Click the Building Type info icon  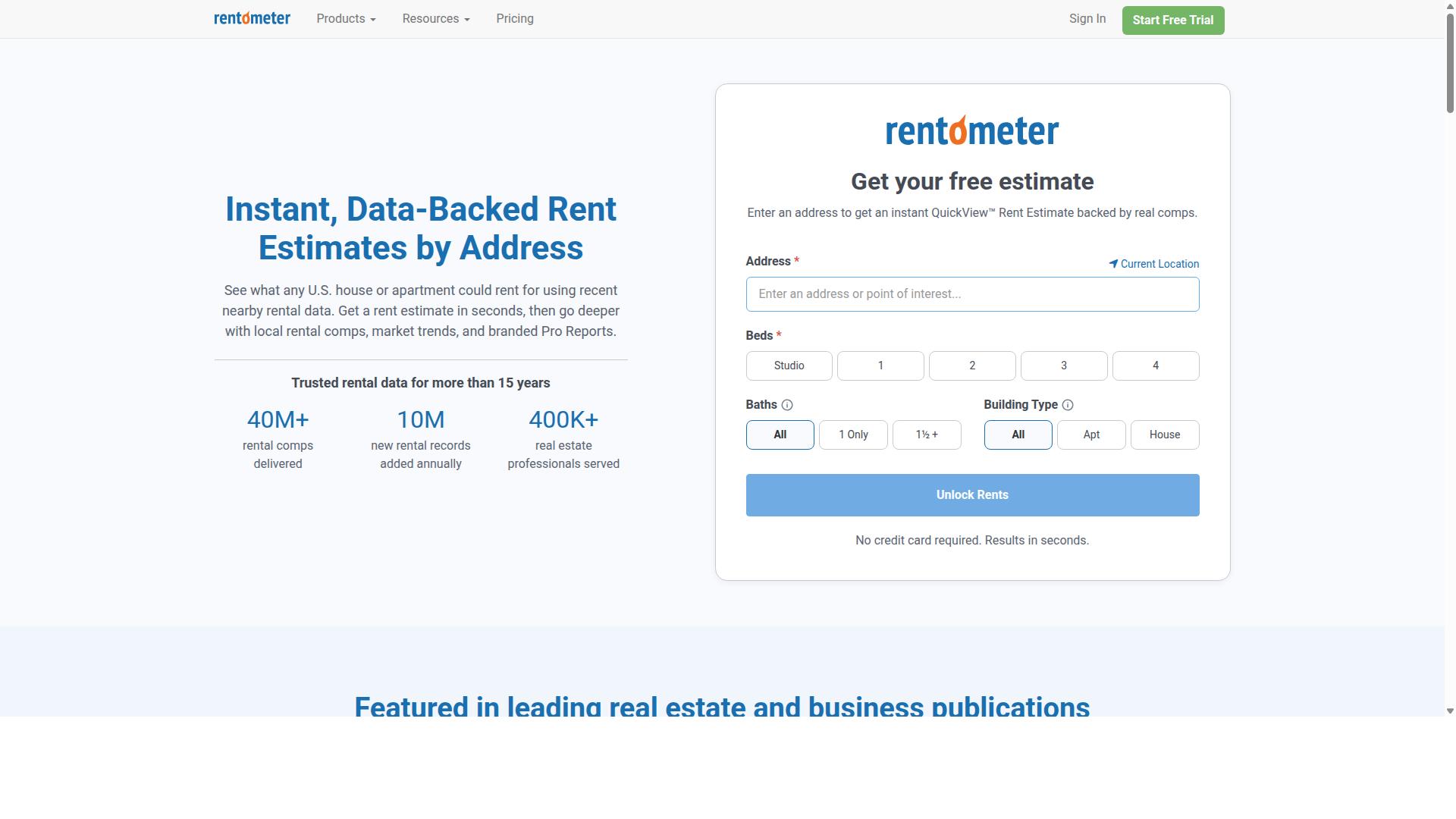click(1068, 405)
